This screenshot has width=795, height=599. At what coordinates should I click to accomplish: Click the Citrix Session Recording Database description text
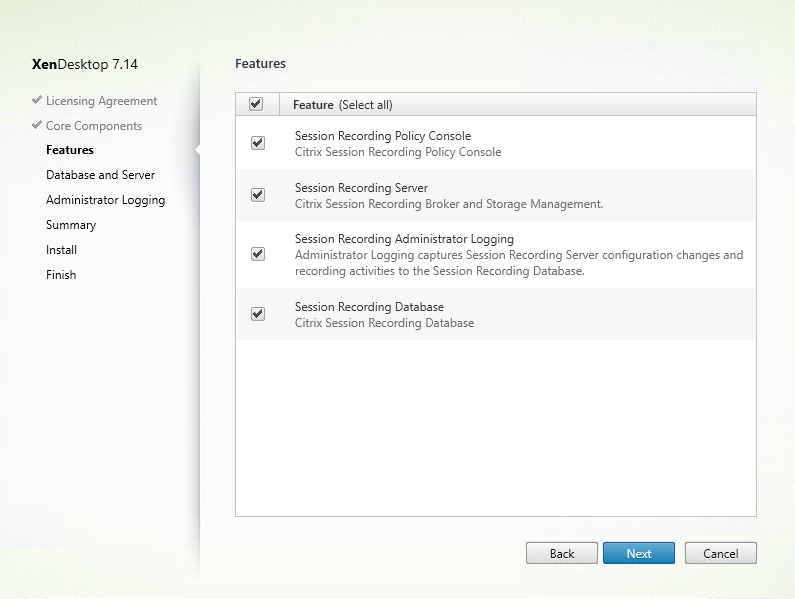point(384,323)
